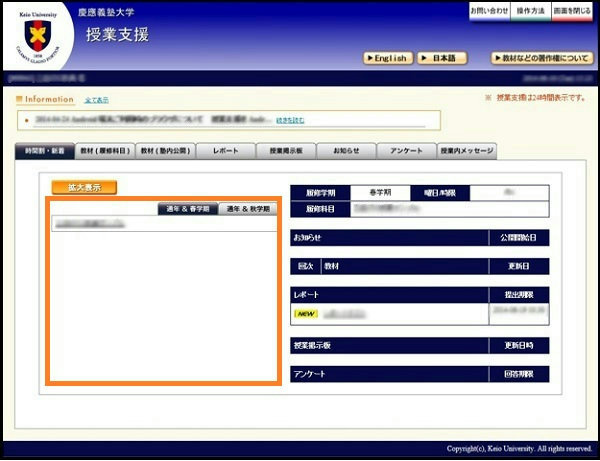The width and height of the screenshot is (600, 461).
Task: Open the 続きを読む read more link
Action: (290, 120)
